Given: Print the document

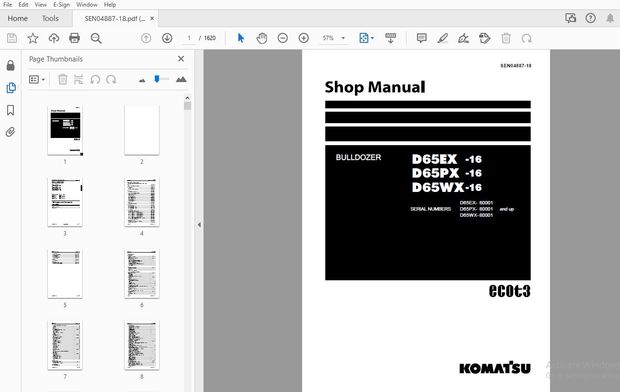Looking at the screenshot, I should click(74, 38).
